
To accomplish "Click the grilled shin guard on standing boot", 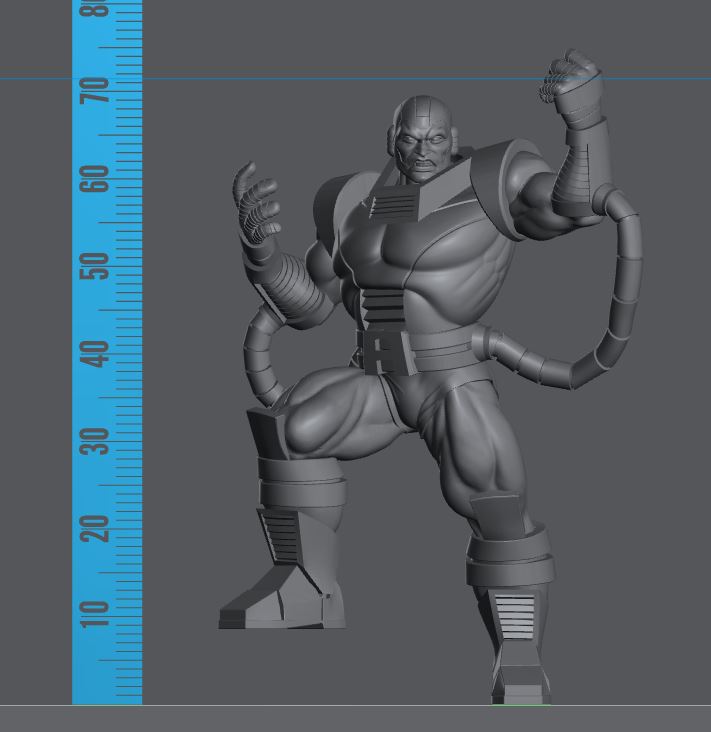I will click(x=514, y=615).
